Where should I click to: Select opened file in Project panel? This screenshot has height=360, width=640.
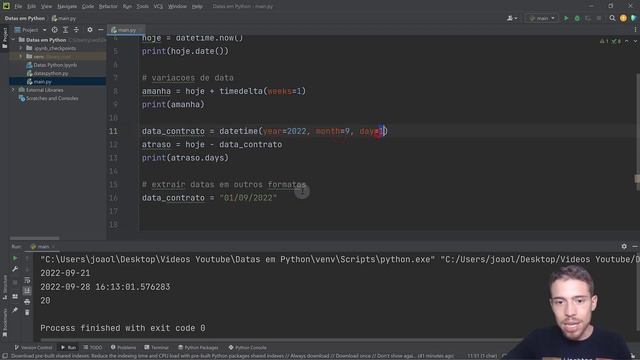click(x=54, y=30)
